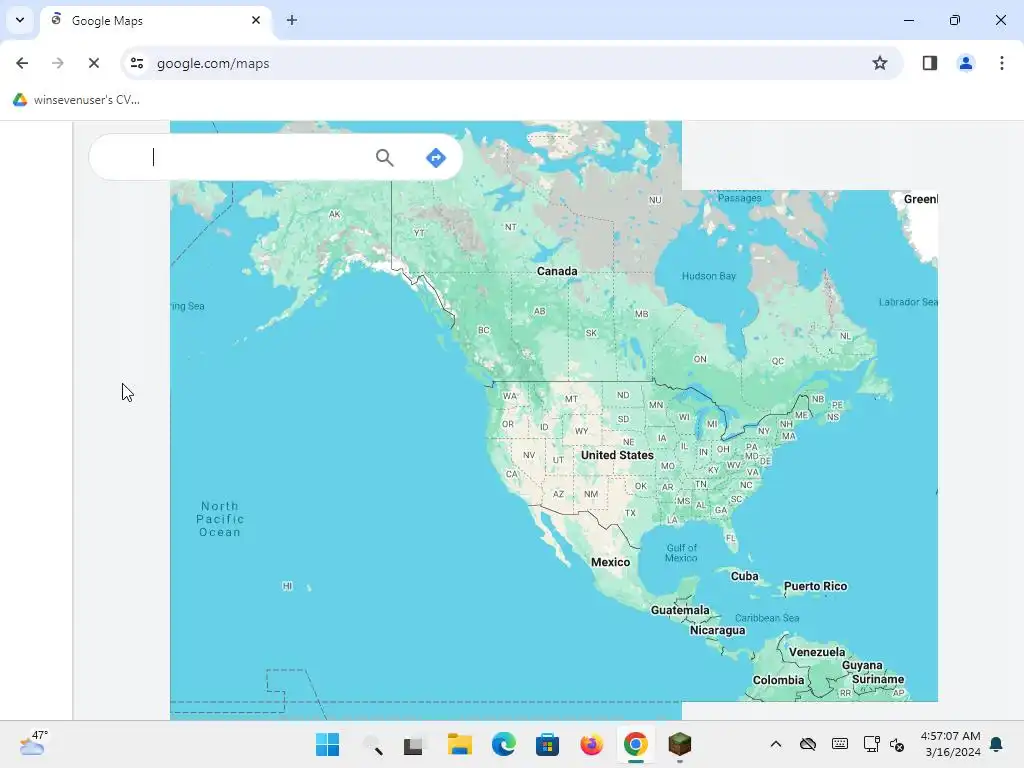The height and width of the screenshot is (768, 1024).
Task: Open the Chrome profile menu
Action: click(x=966, y=63)
